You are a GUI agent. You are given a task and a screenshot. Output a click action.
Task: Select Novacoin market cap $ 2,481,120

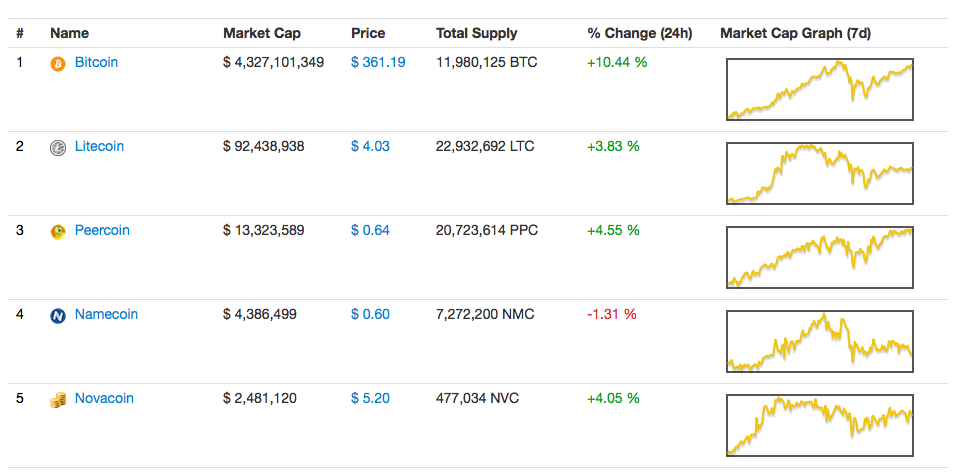click(260, 399)
